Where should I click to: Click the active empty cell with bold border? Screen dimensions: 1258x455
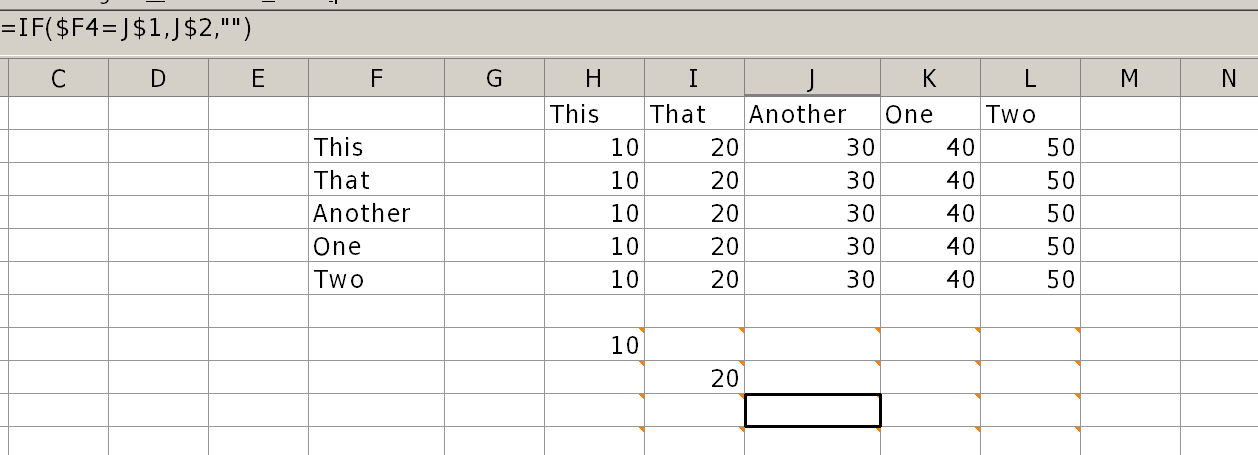click(x=812, y=410)
